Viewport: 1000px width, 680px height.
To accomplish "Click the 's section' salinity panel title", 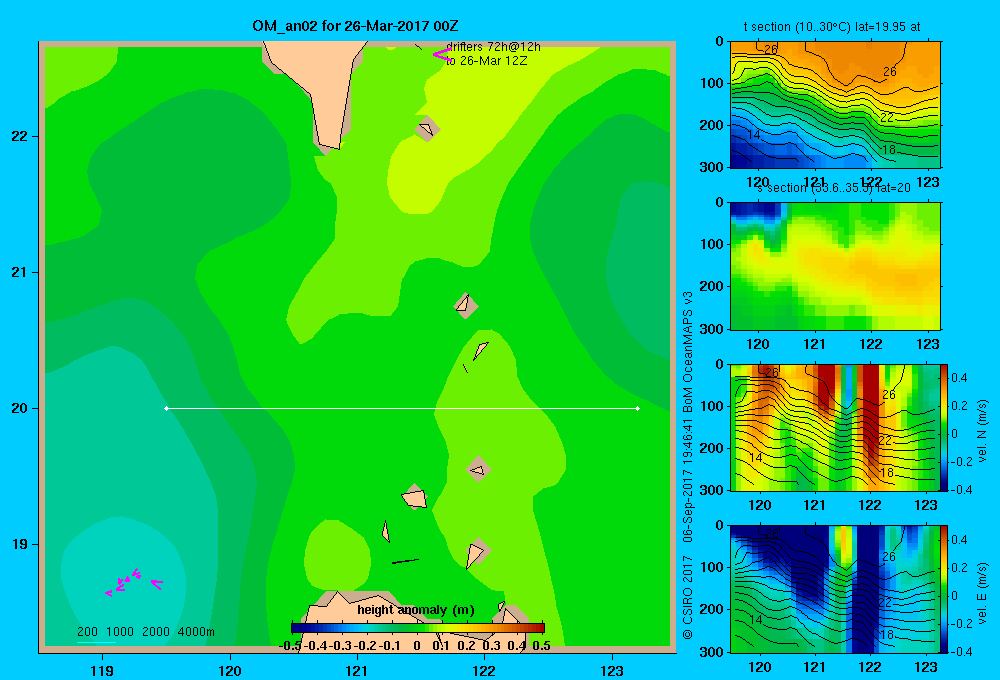I will pyautogui.click(x=833, y=188).
